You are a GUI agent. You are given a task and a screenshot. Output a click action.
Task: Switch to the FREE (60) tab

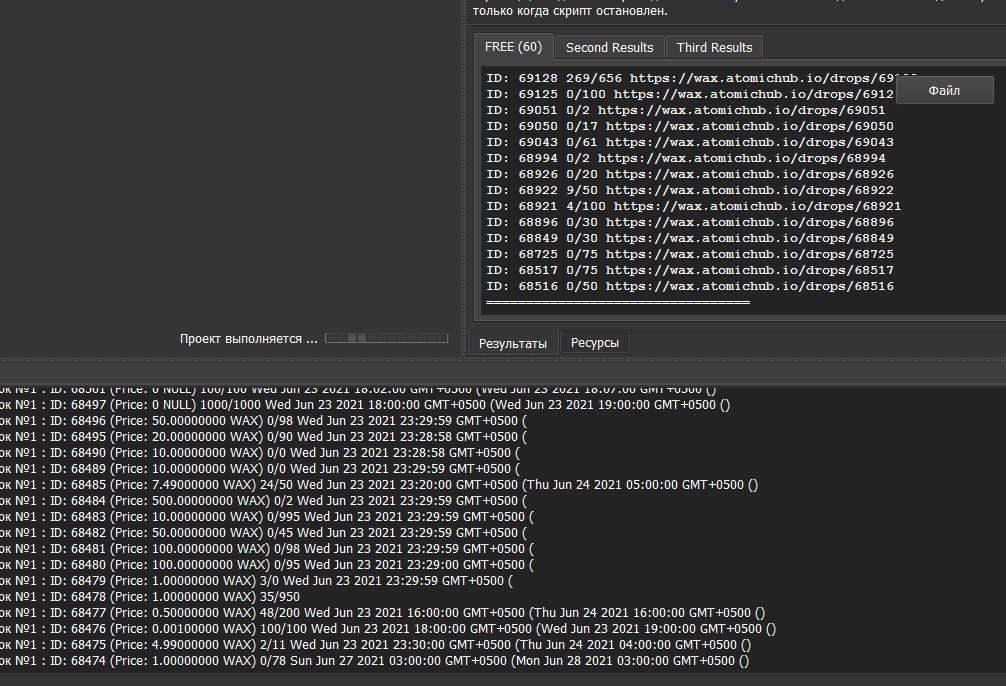(x=513, y=47)
